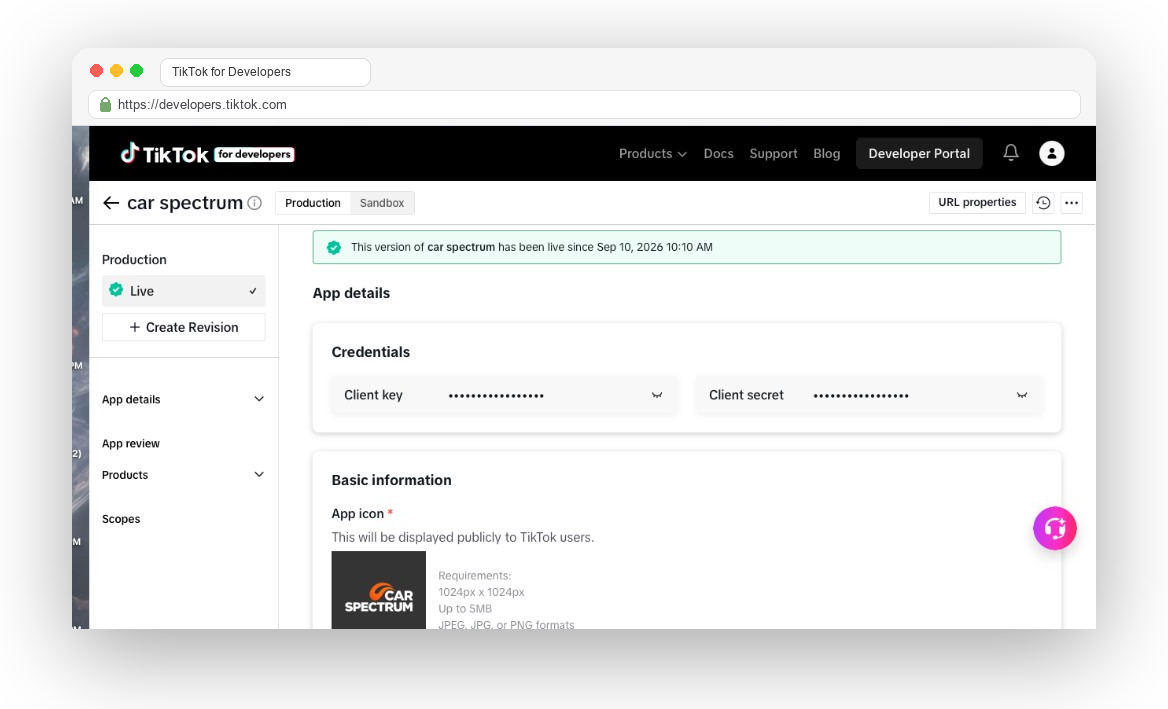
Task: Open the pink support chat bubble
Action: [1054, 528]
